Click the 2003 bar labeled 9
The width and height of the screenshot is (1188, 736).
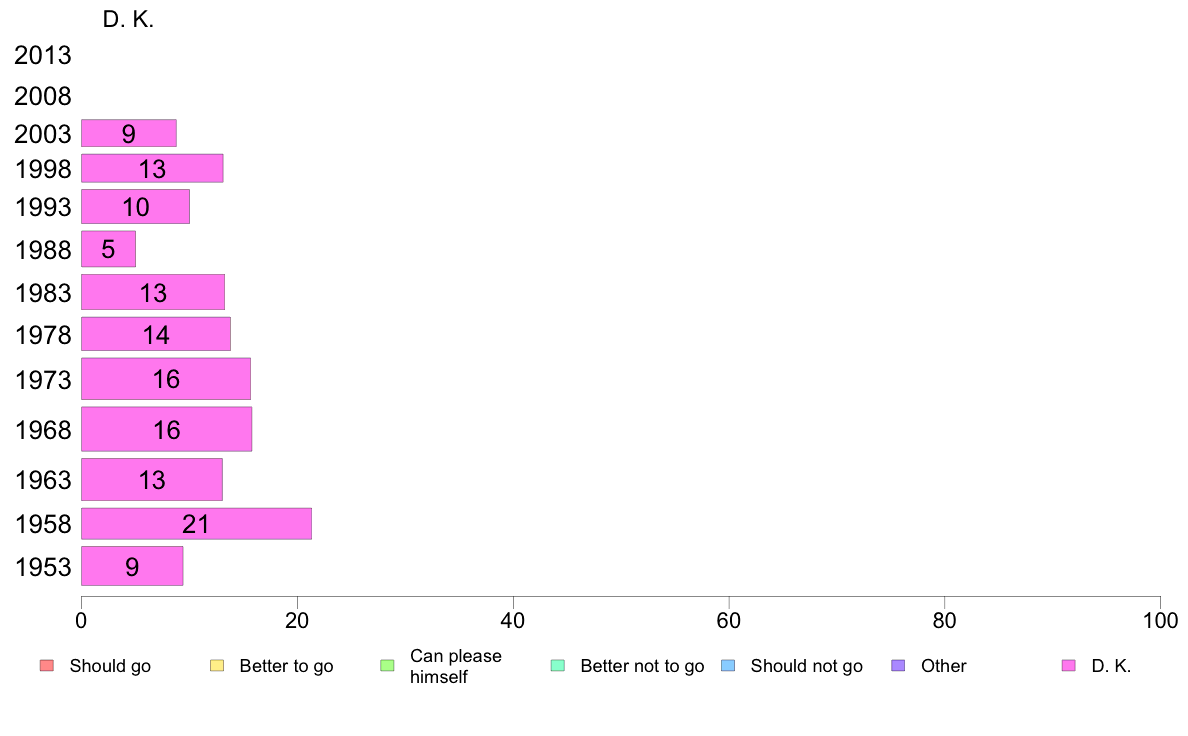(129, 133)
